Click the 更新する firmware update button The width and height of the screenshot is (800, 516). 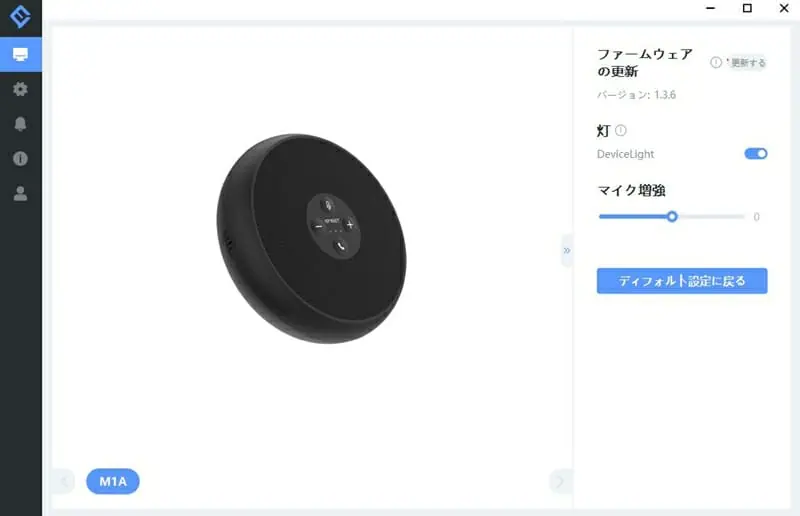click(747, 63)
